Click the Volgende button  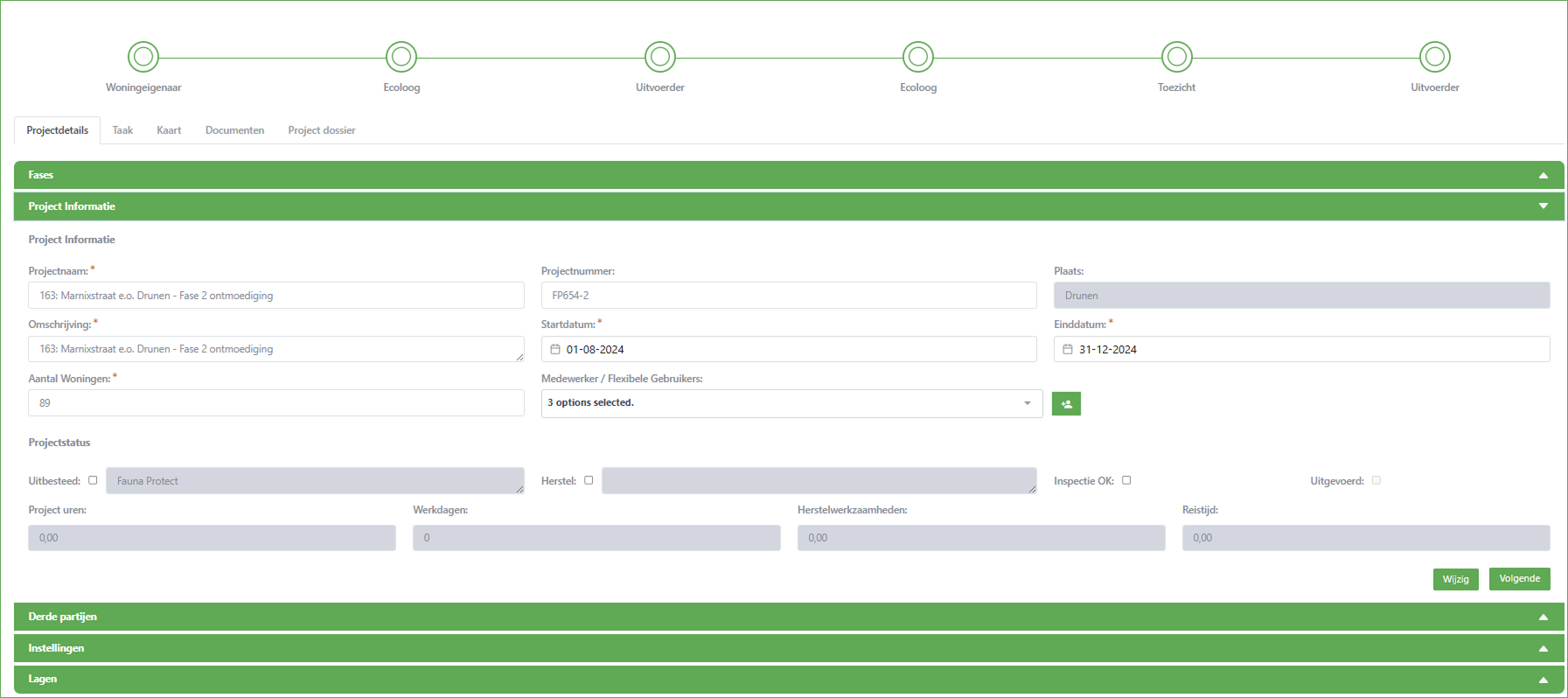coord(1519,579)
